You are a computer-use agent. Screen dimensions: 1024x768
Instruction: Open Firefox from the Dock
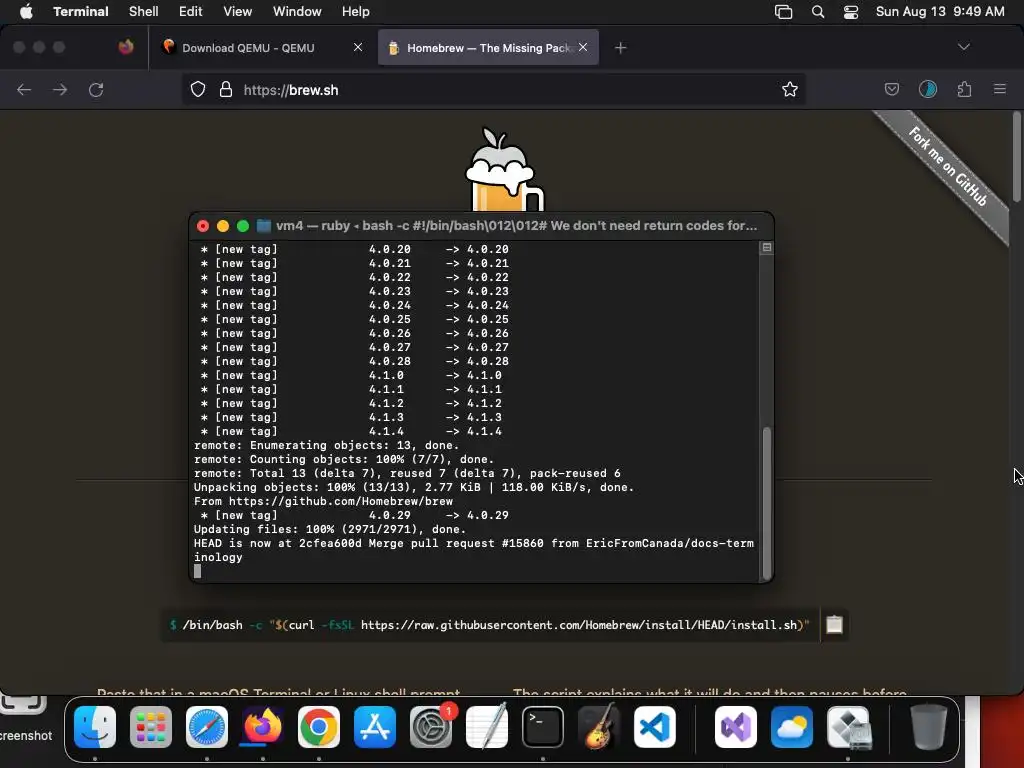click(x=263, y=727)
